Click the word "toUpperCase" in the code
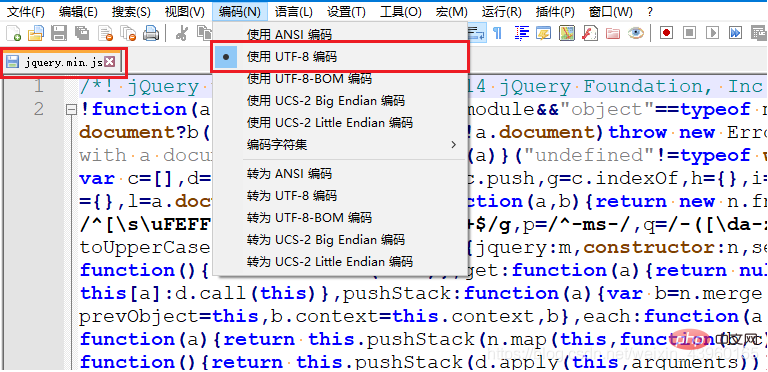This screenshot has width=768, height=372. [144, 248]
